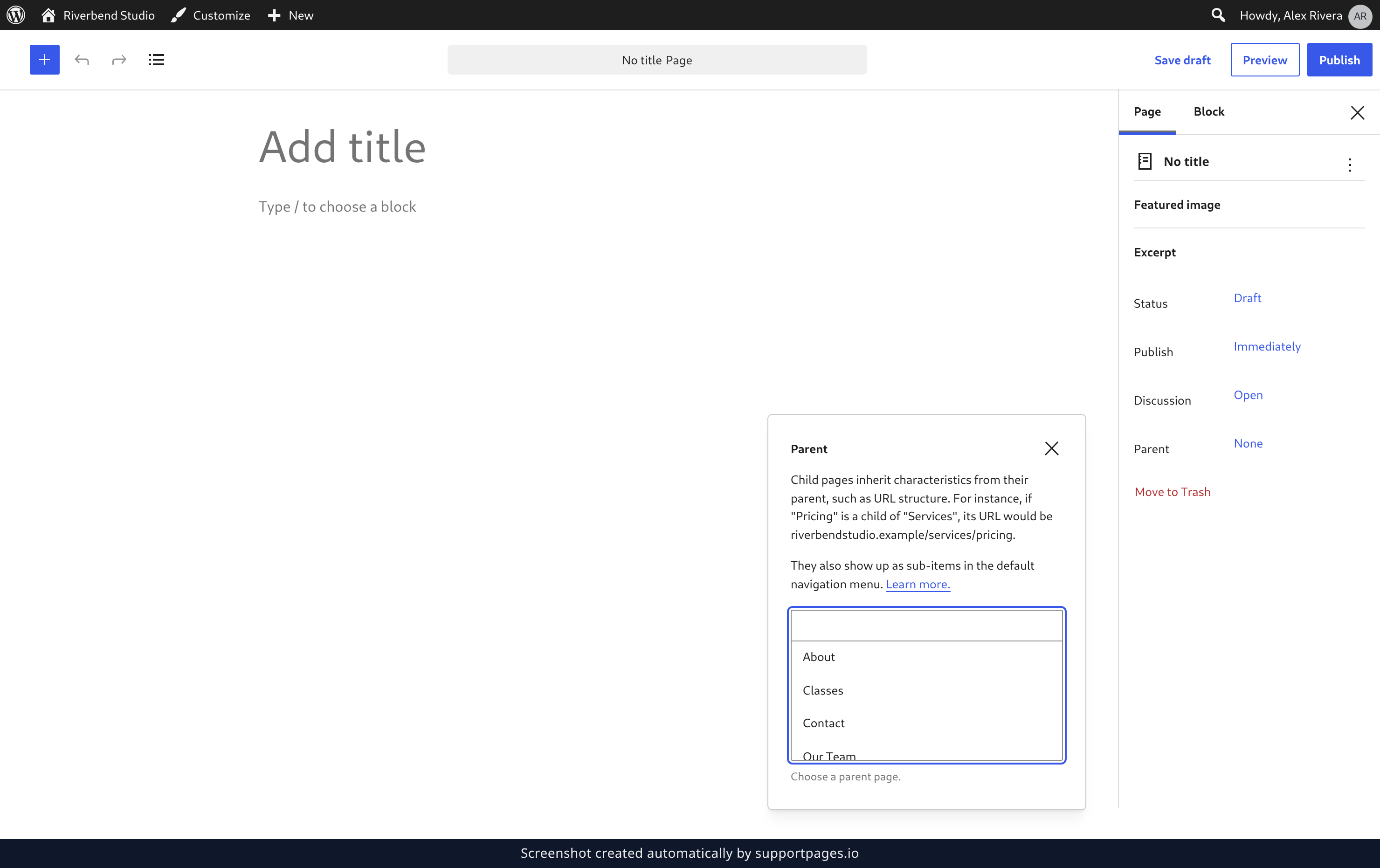The height and width of the screenshot is (868, 1380).
Task: Go to Riverbend Studio site home
Action: coord(98,15)
